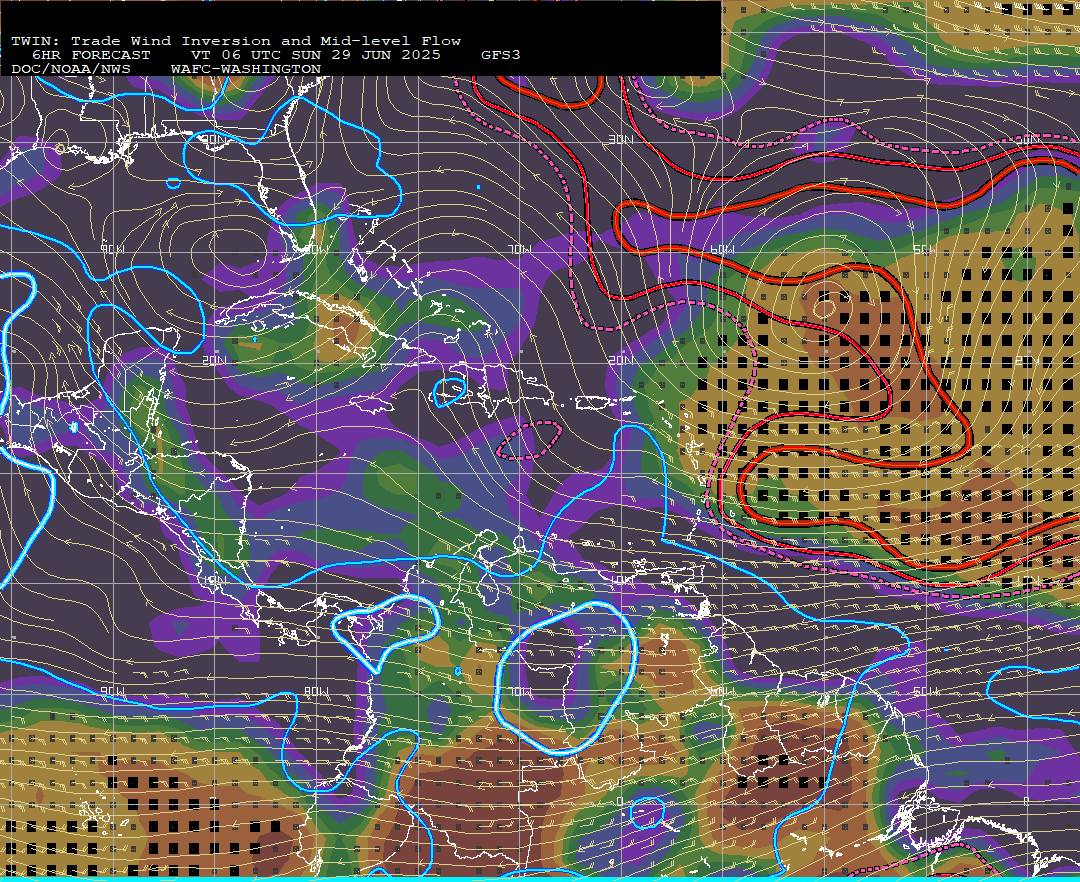Click the closed pink dashed contour south of Hispaniola

(x=528, y=441)
